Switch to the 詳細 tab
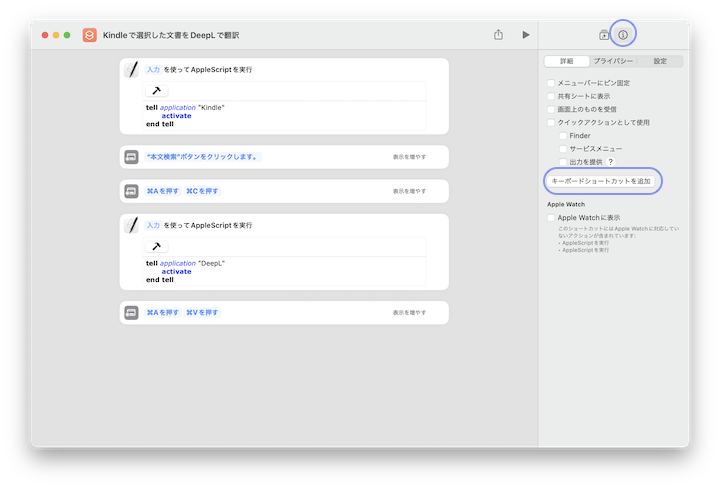Image resolution: width=720 pixels, height=488 pixels. click(566, 61)
